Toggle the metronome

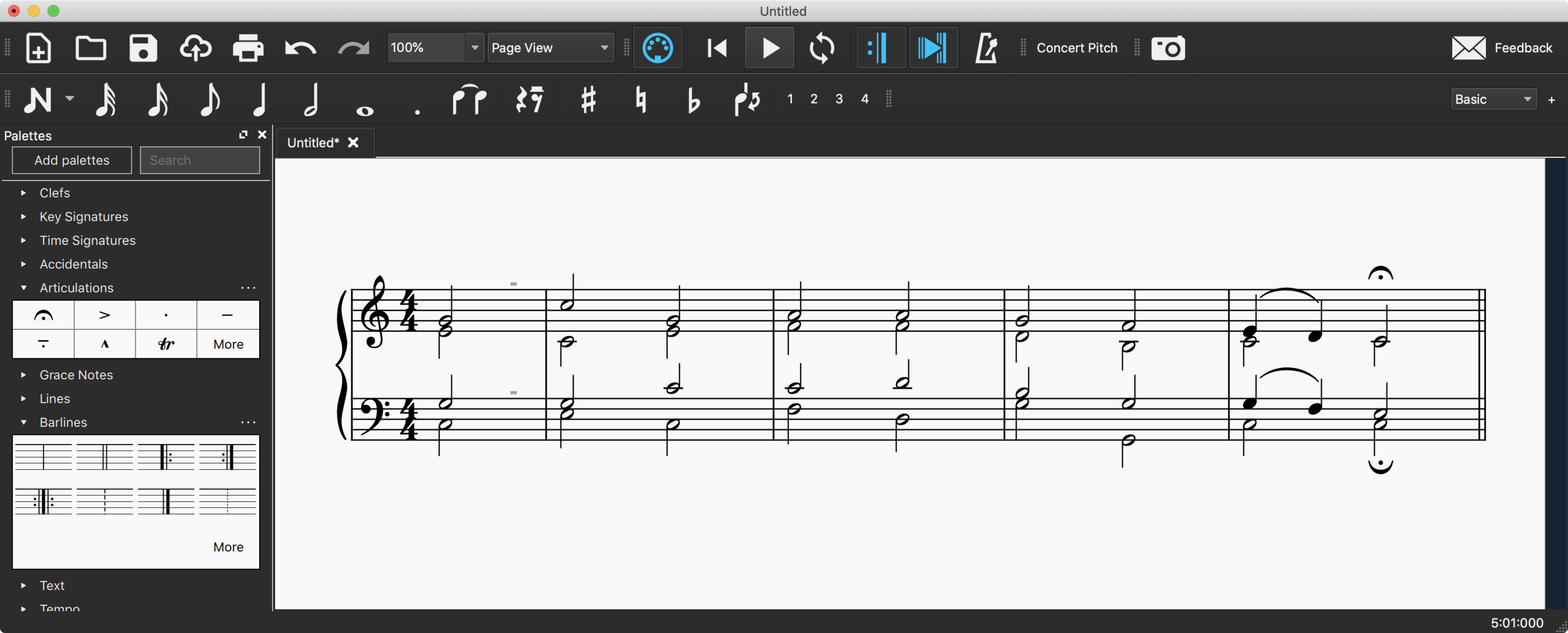985,48
